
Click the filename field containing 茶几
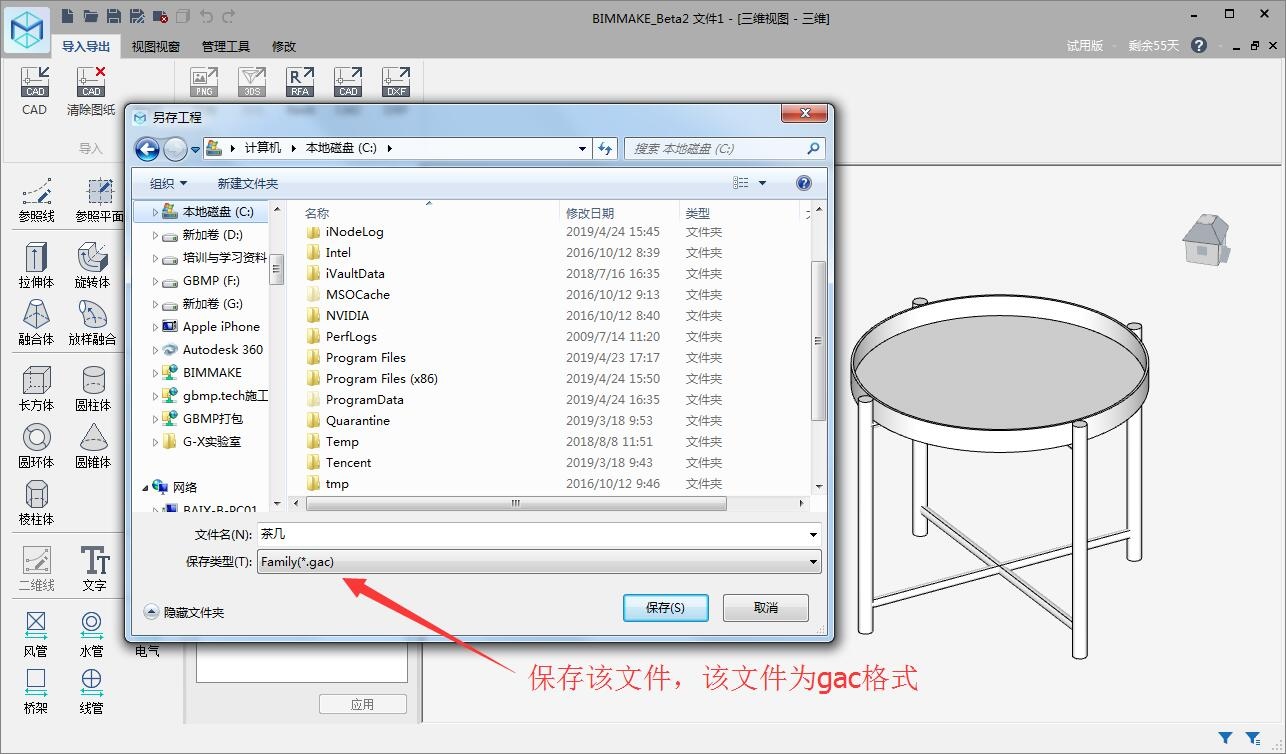[x=539, y=535]
